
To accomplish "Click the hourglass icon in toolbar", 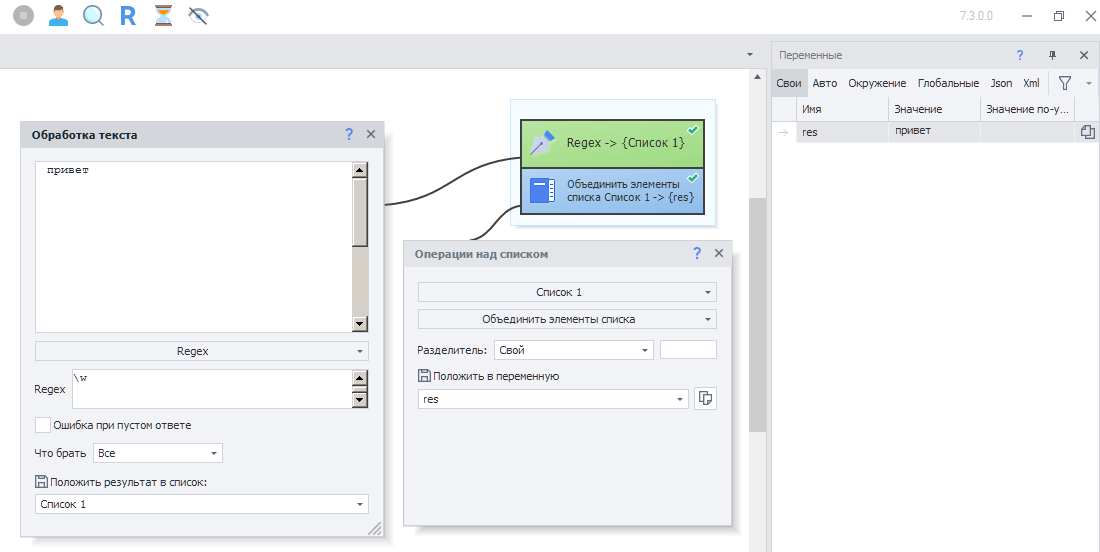I will coord(163,16).
